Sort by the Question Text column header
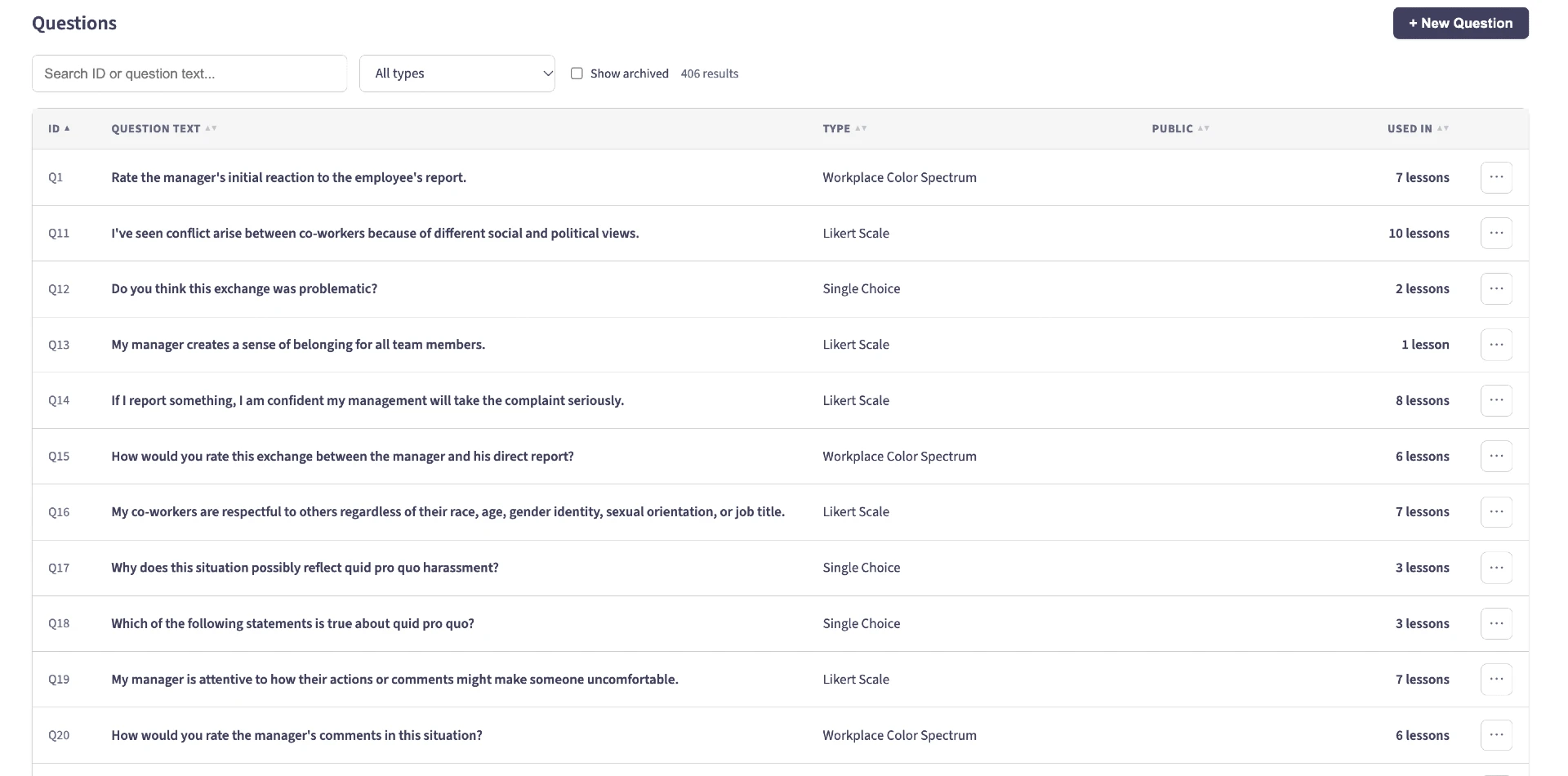This screenshot has height=776, width=1568. click(x=163, y=128)
